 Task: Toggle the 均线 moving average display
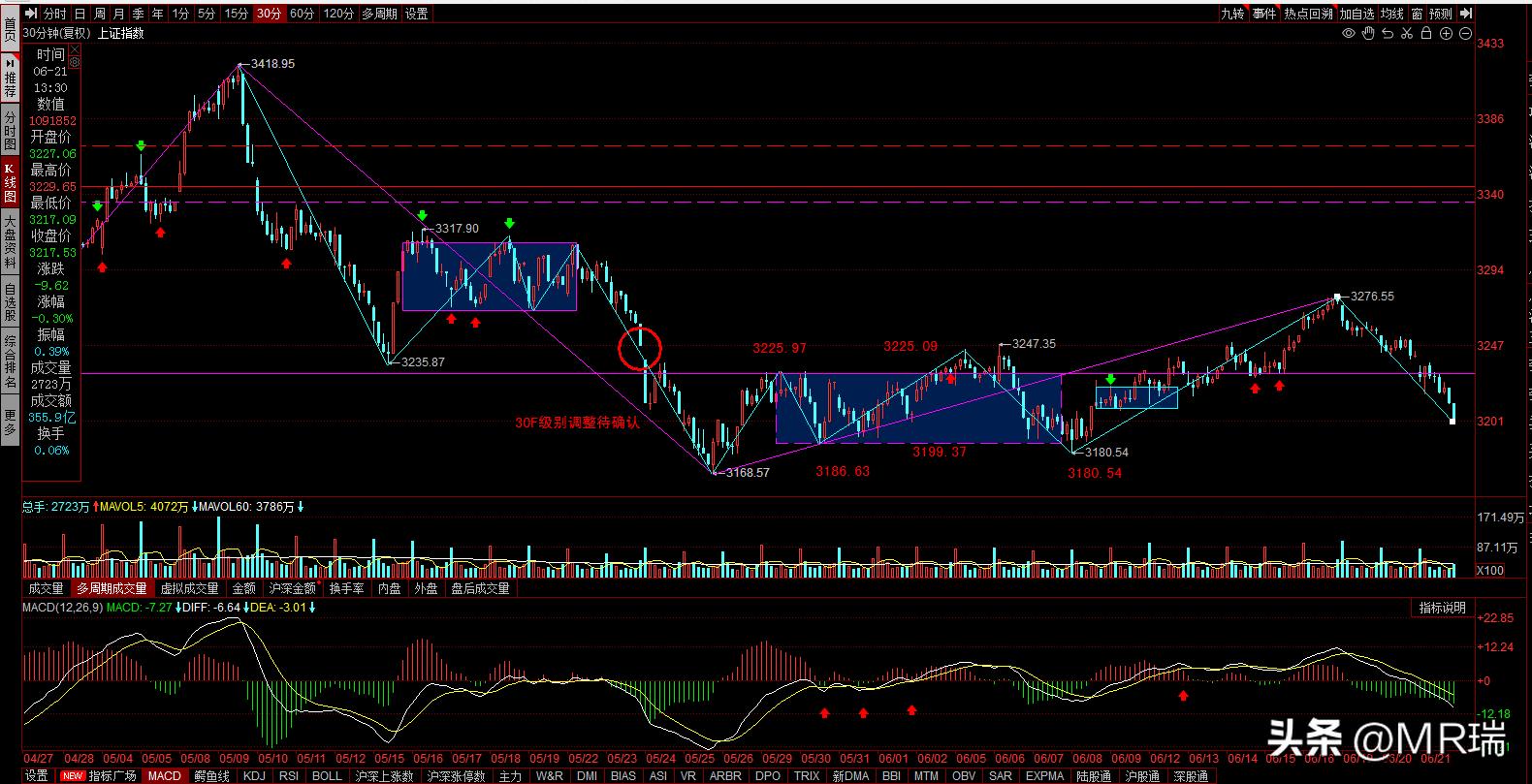pos(1392,14)
